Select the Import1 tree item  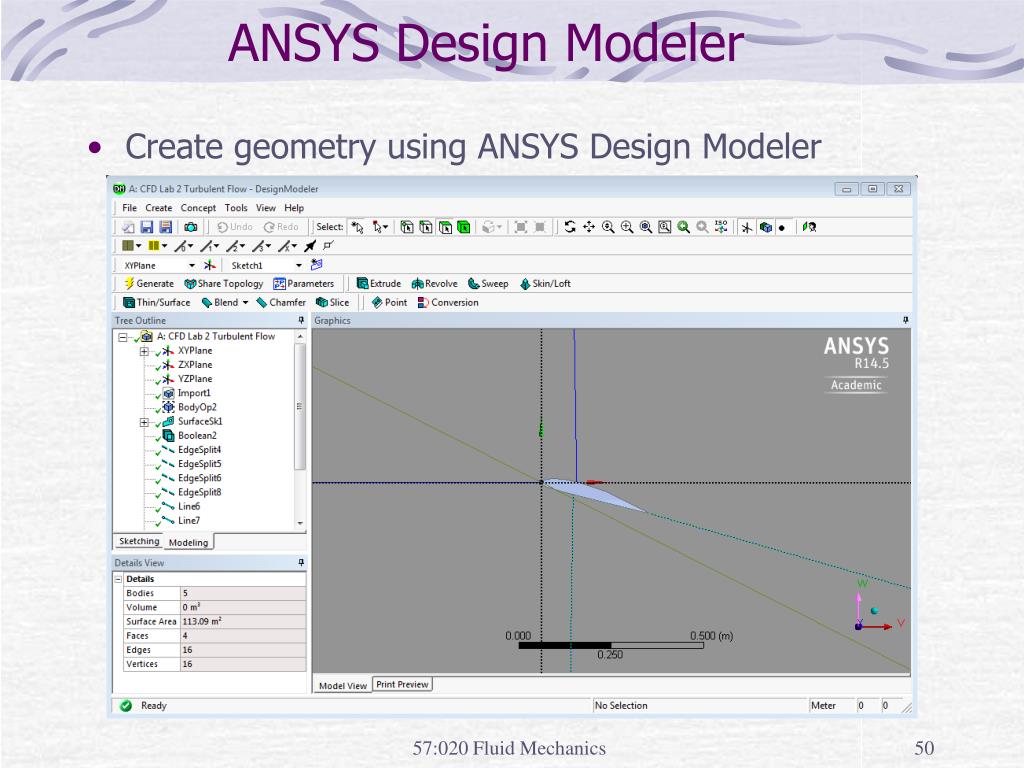coord(194,393)
